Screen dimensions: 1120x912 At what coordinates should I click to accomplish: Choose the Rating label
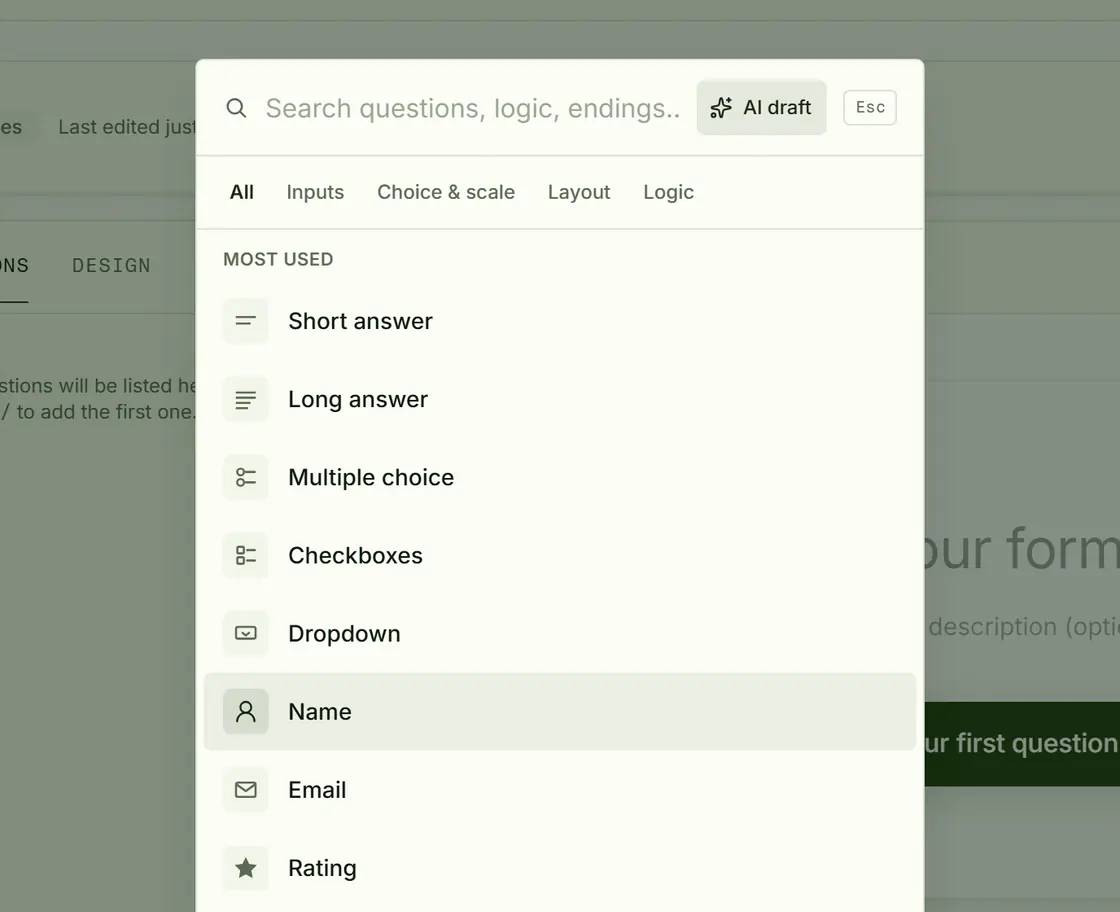tap(322, 868)
